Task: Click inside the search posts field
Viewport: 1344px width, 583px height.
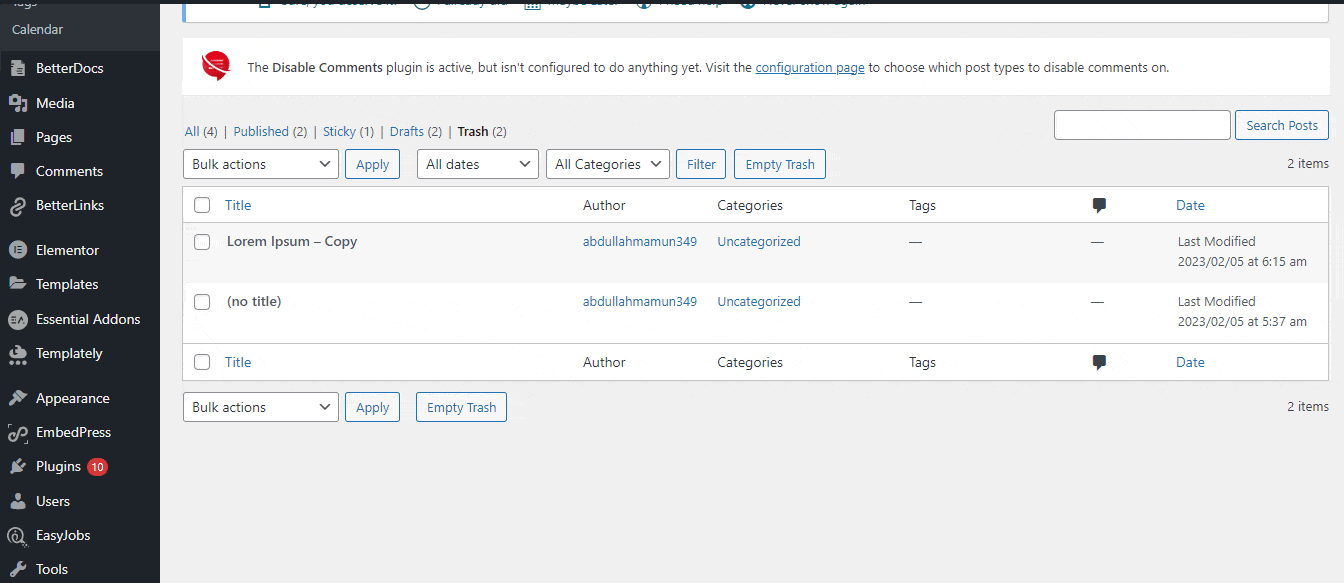Action: coord(1142,124)
